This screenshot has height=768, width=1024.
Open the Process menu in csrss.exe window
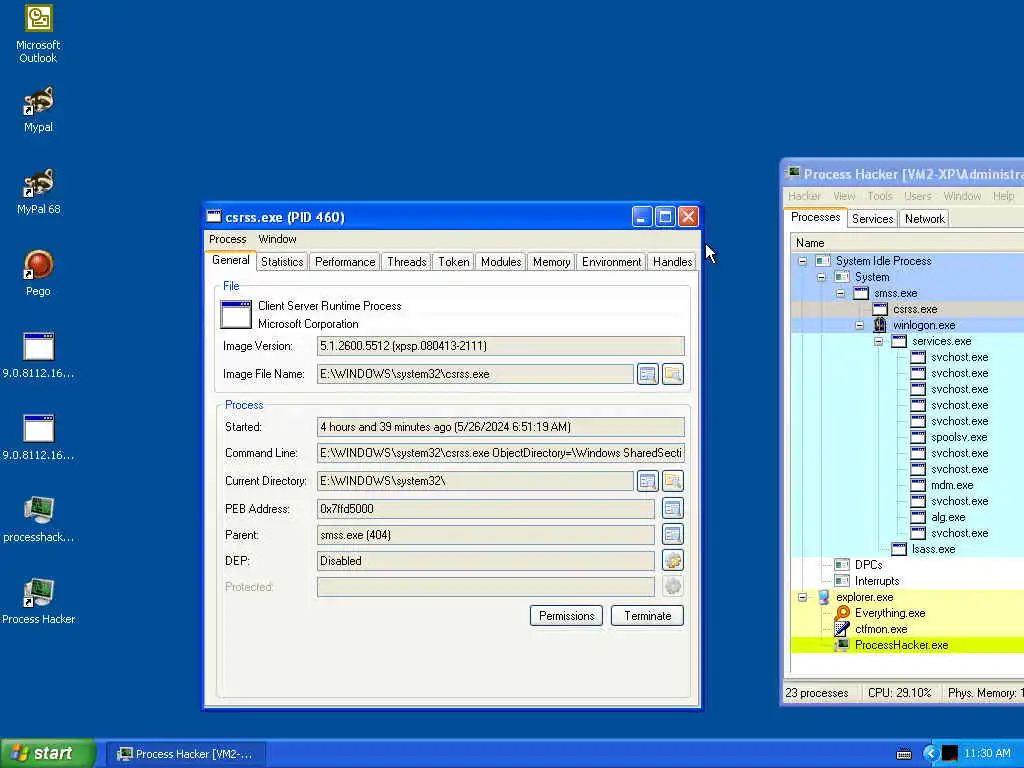point(227,239)
